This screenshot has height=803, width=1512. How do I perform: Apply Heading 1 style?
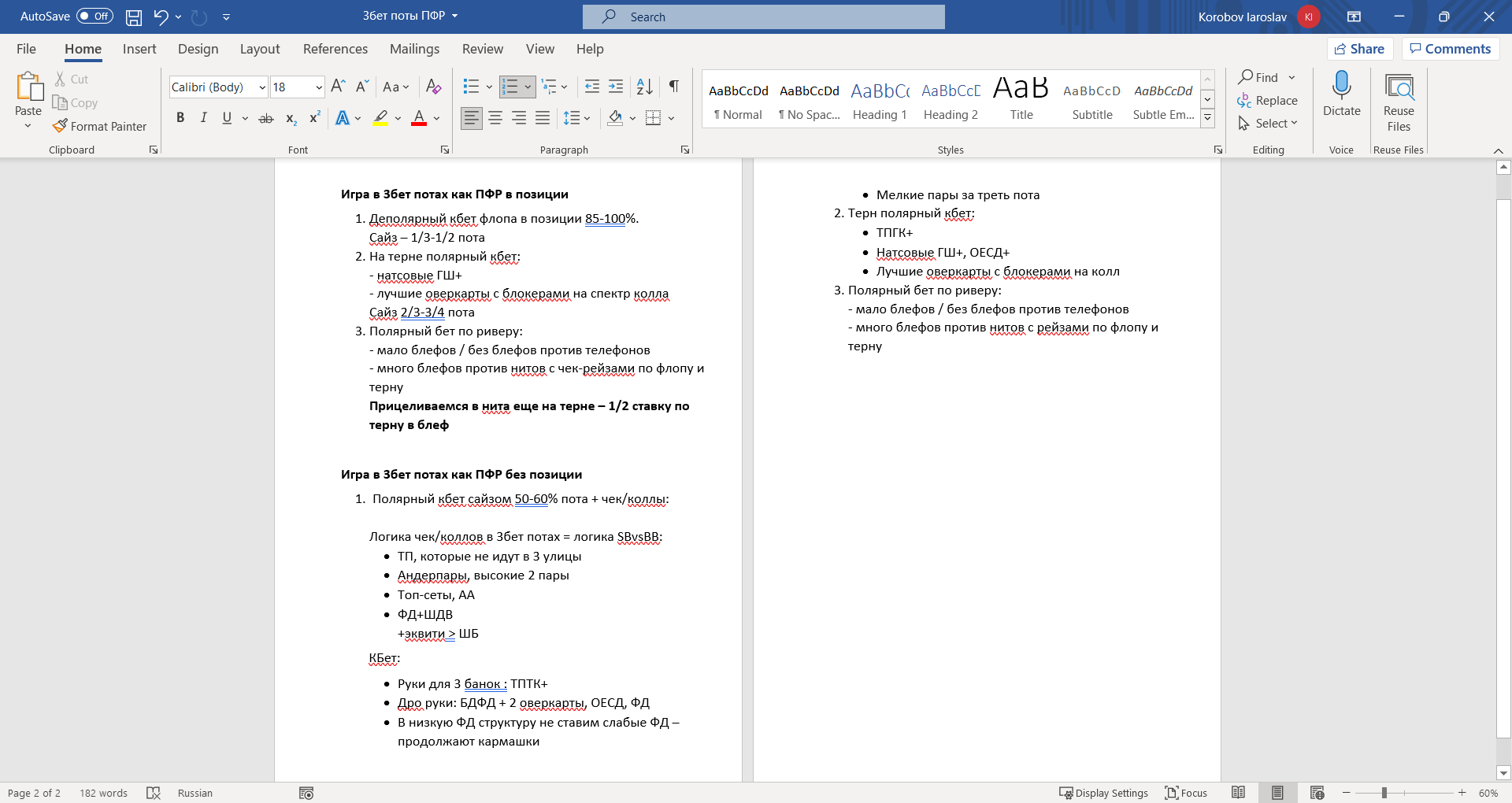[x=880, y=100]
